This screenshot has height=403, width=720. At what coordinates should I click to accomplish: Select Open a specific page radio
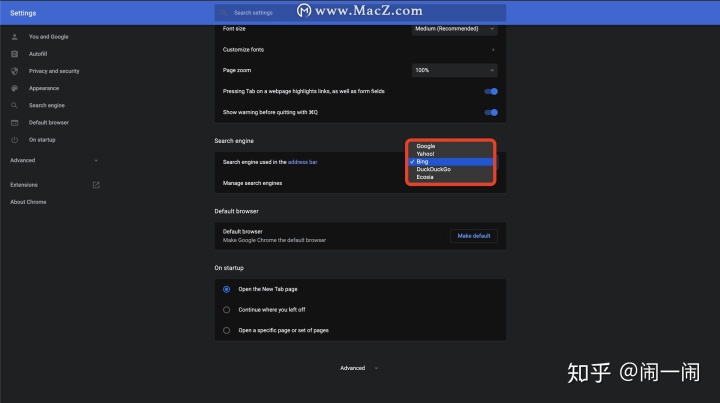pyautogui.click(x=226, y=330)
